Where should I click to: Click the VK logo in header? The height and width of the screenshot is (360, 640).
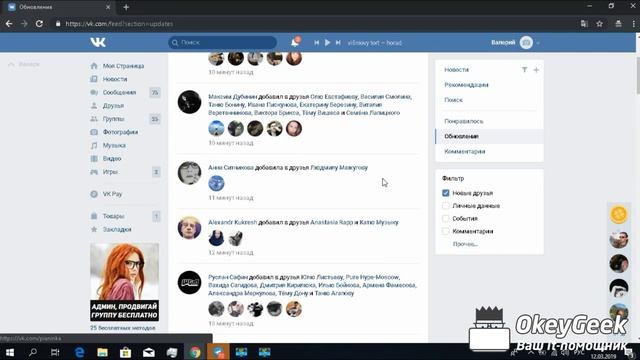pyautogui.click(x=98, y=42)
